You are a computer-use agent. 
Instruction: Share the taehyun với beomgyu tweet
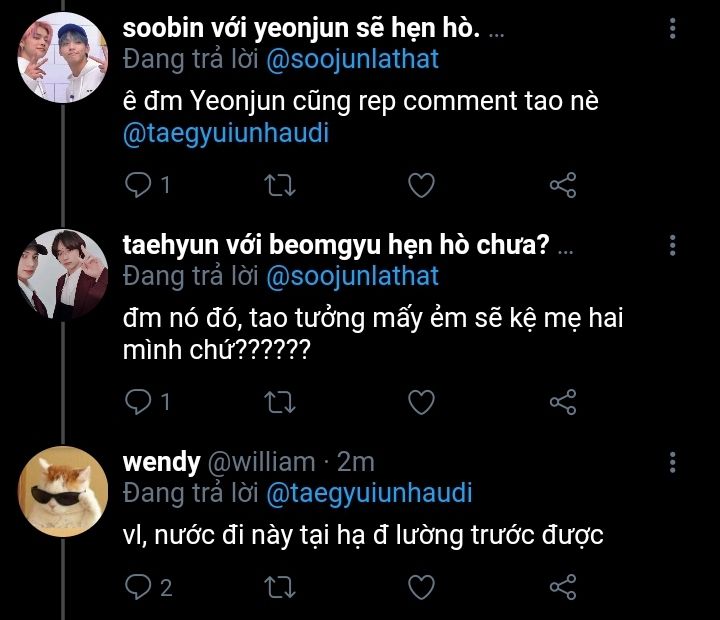coord(564,402)
